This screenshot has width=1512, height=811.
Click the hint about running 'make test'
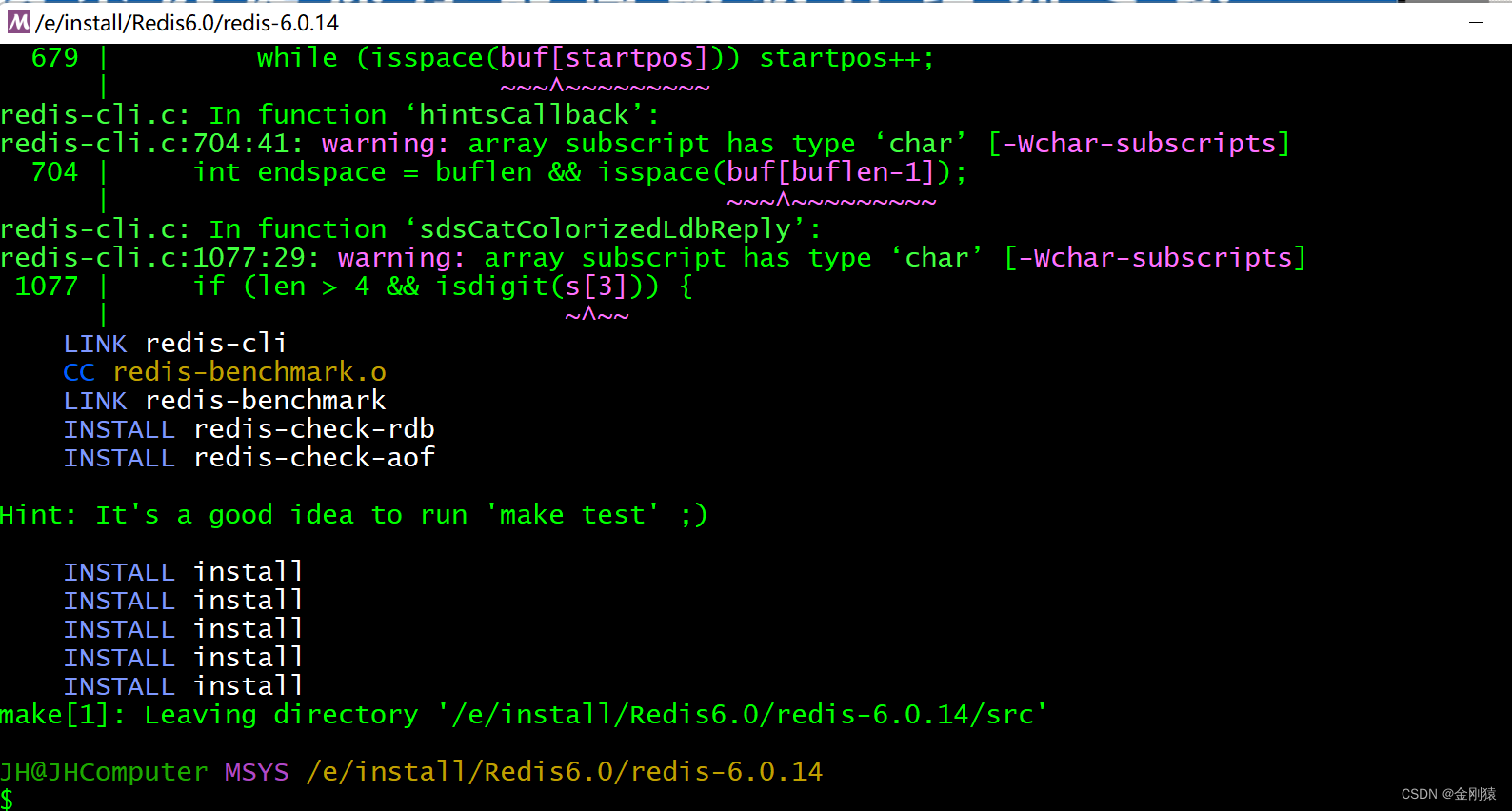point(354,515)
